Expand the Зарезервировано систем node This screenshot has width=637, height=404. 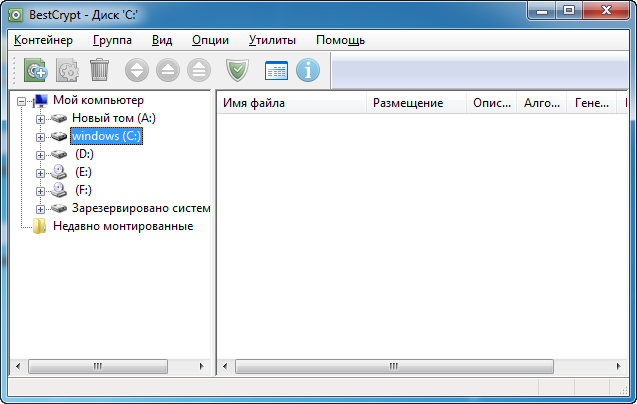[40, 209]
